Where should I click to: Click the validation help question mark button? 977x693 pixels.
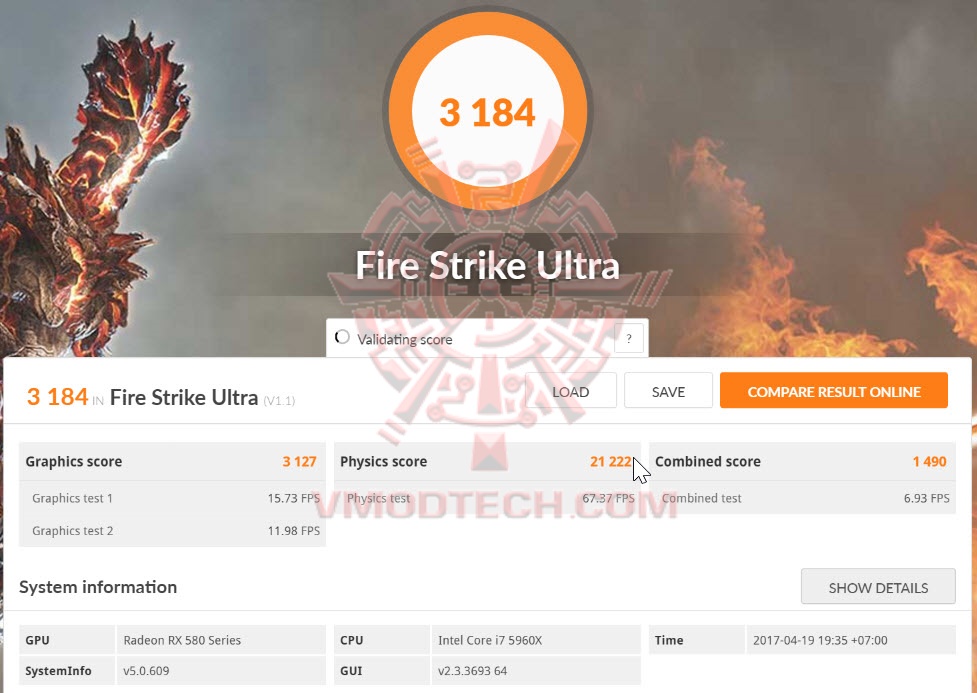629,339
